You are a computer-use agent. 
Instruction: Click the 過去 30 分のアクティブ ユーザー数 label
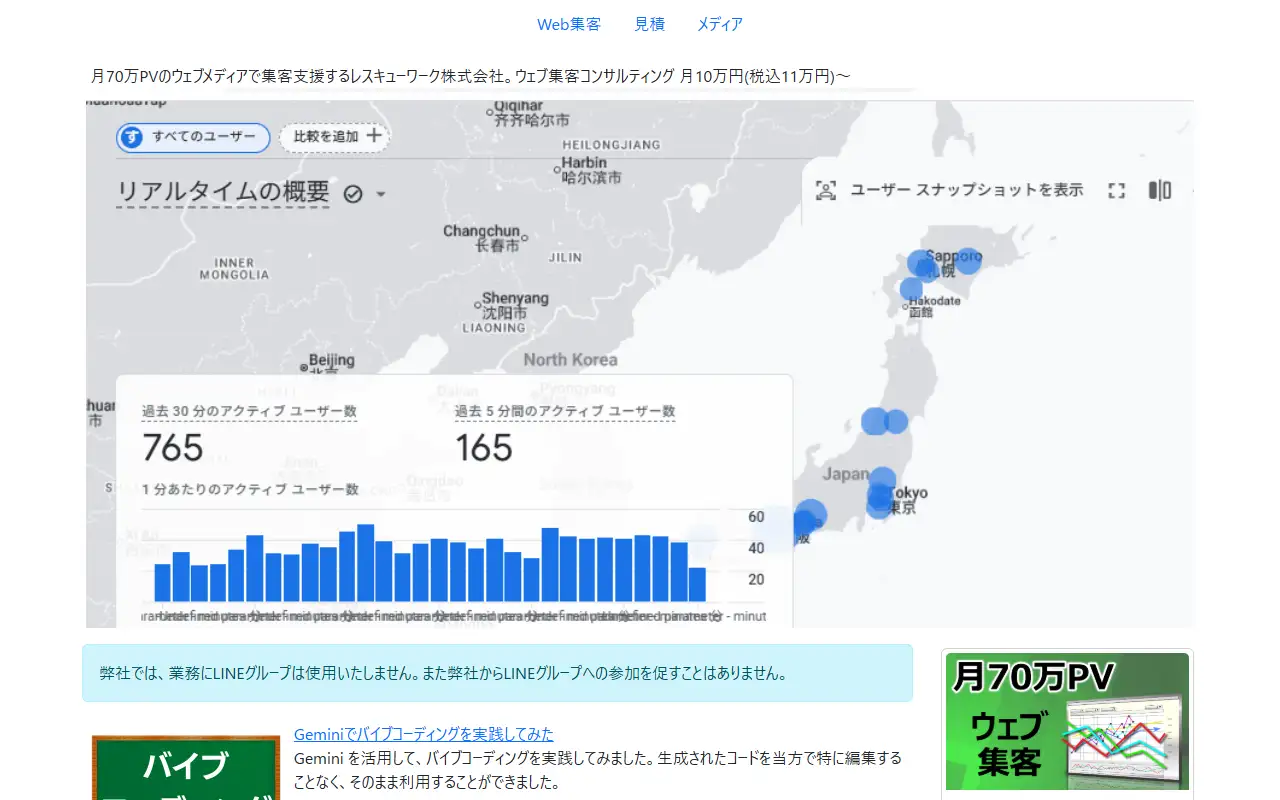(x=249, y=411)
